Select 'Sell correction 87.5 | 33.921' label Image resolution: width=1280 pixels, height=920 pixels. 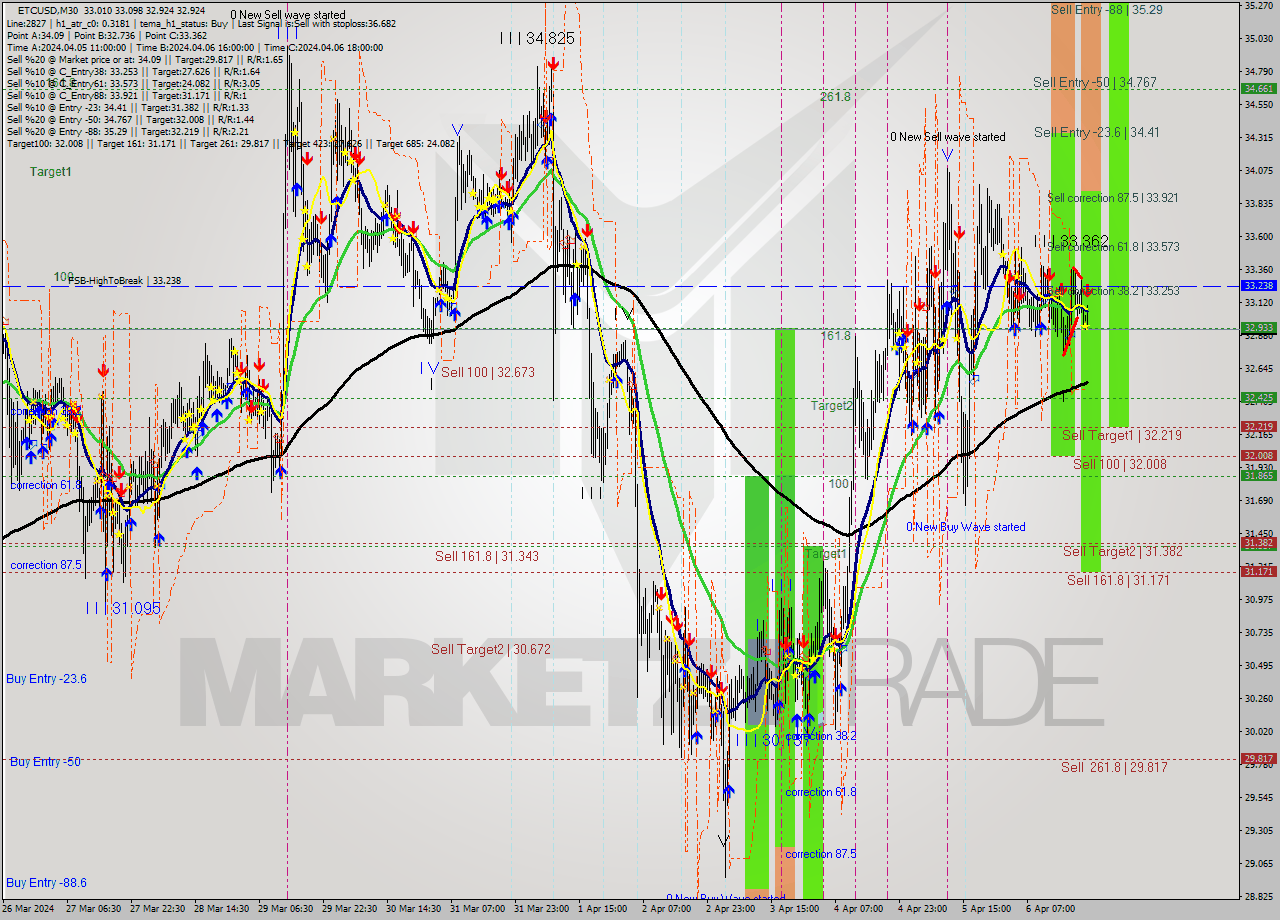point(1113,198)
